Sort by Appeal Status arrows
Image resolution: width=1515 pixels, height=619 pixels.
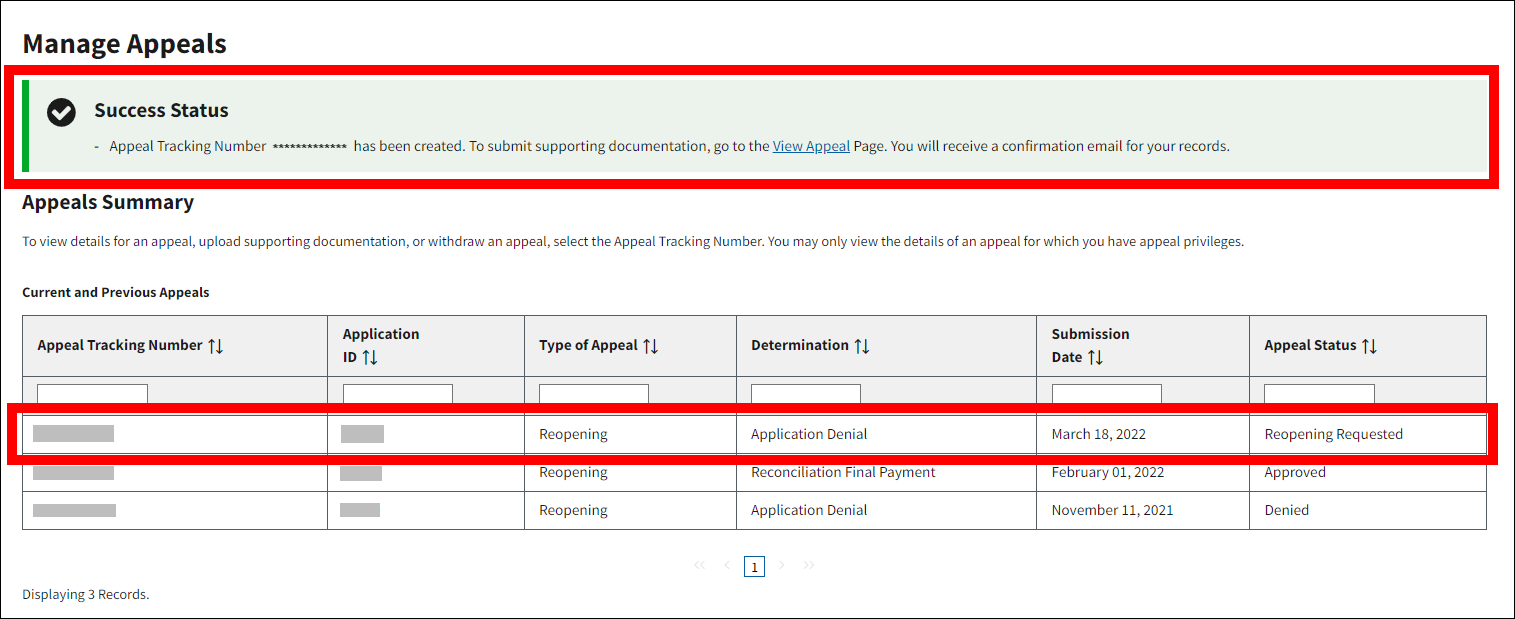click(1369, 346)
